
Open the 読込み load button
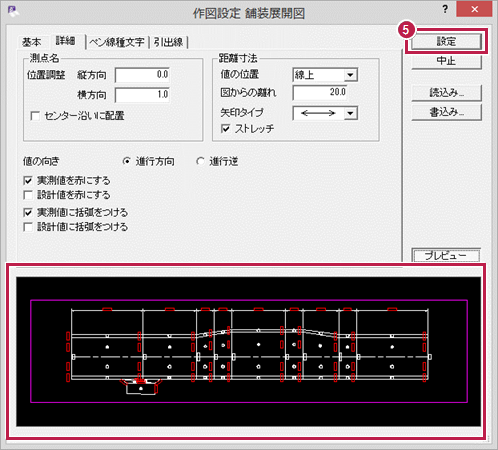pos(446,93)
